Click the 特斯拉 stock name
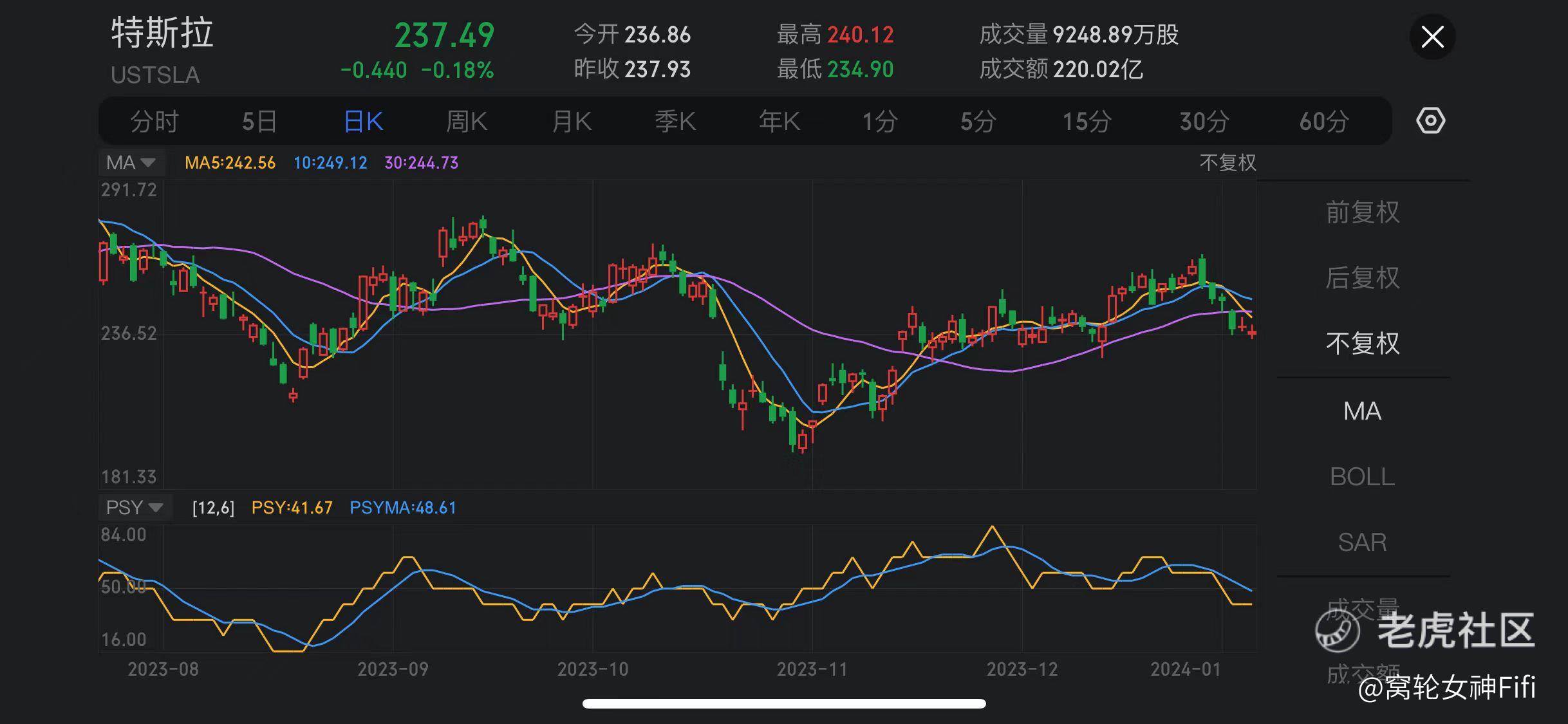This screenshot has width=1568, height=724. 162,33
